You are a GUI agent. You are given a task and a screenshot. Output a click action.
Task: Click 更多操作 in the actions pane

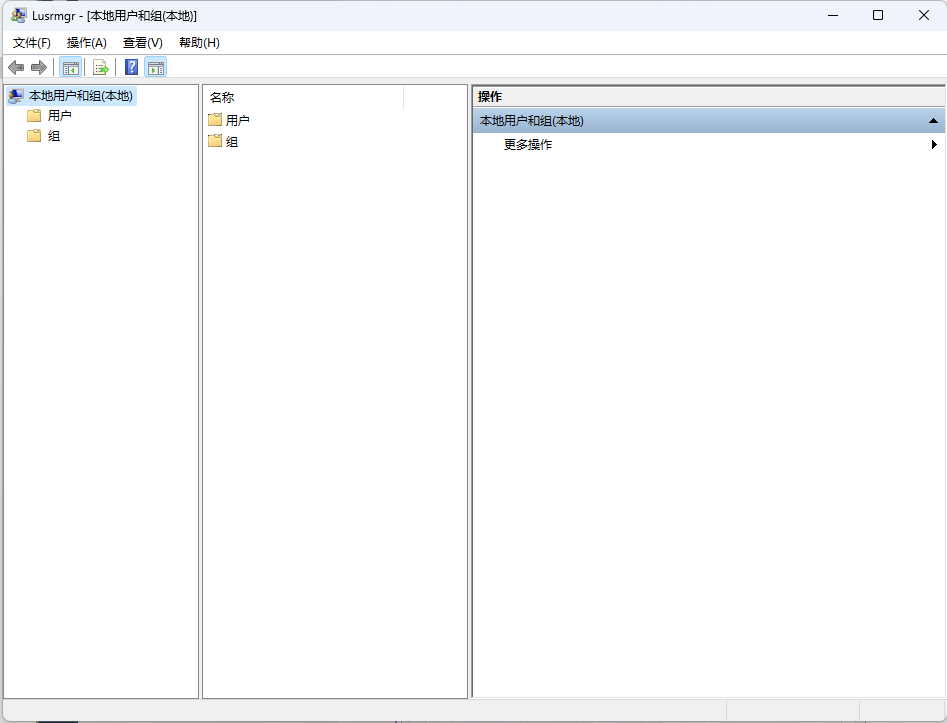(x=528, y=144)
